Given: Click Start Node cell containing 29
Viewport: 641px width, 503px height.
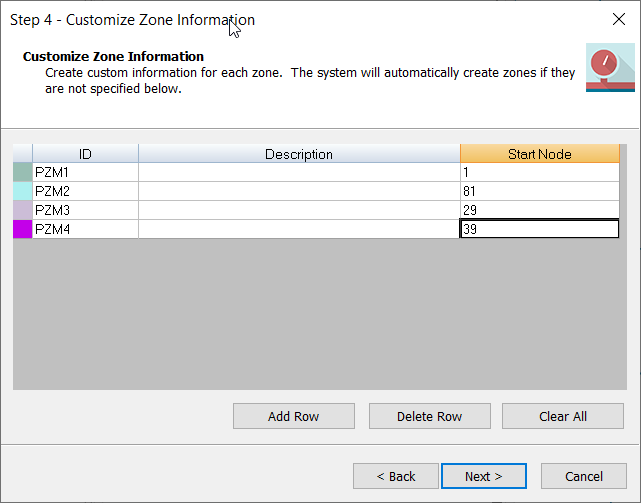Looking at the screenshot, I should 539,210.
